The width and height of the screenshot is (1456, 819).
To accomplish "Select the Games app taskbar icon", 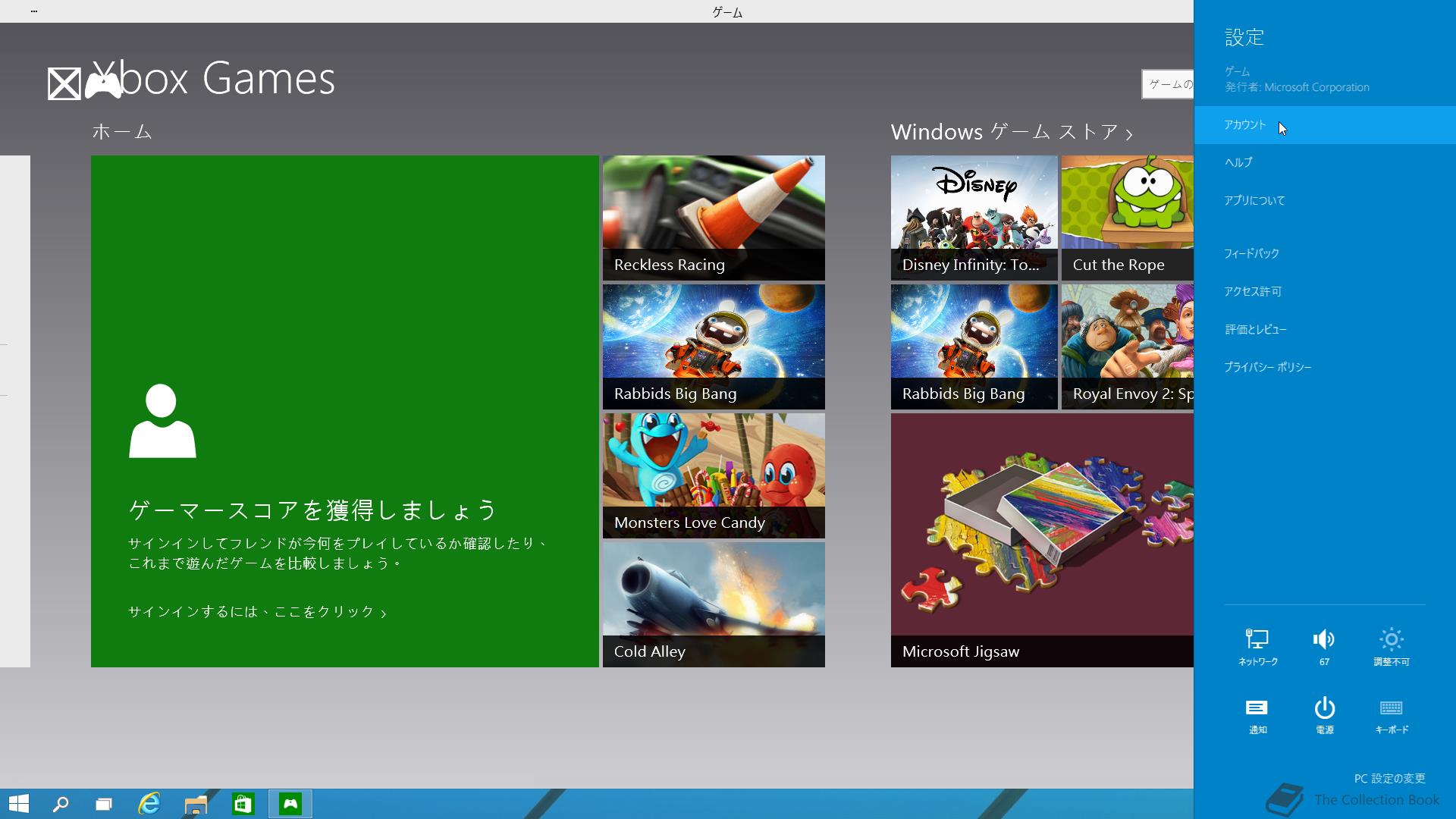I will (x=290, y=804).
